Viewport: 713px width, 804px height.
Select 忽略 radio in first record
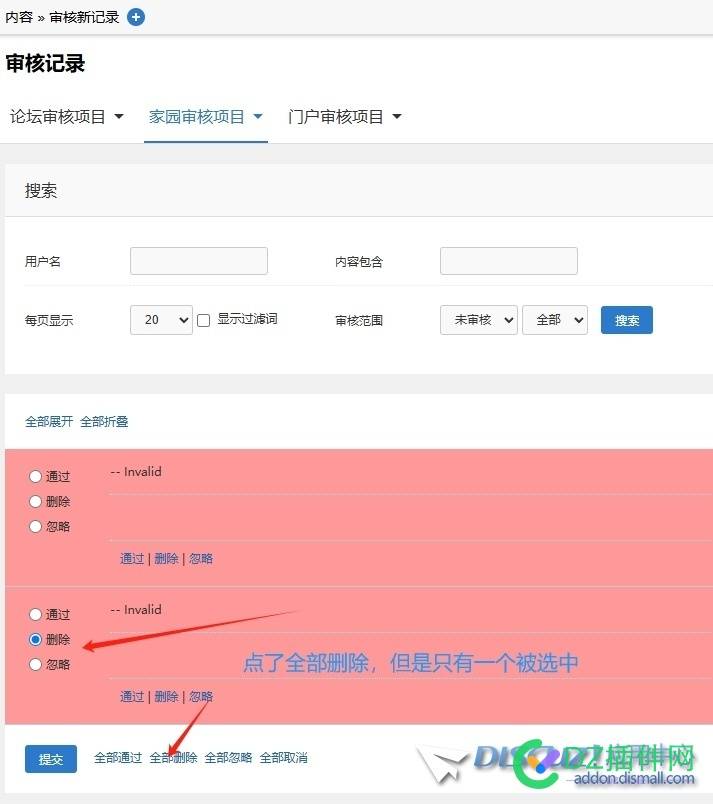[35, 526]
